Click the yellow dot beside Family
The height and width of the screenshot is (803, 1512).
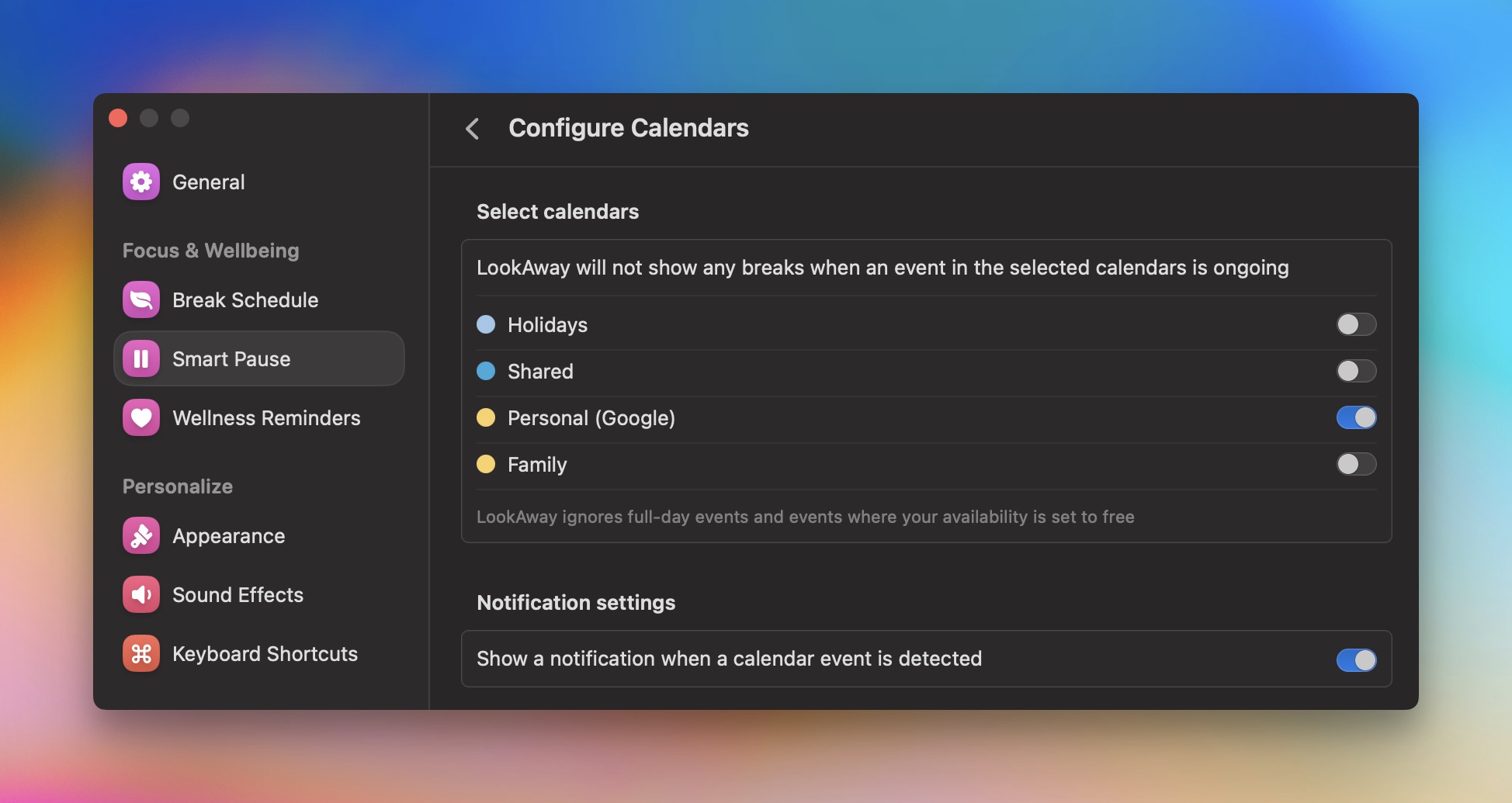click(486, 464)
